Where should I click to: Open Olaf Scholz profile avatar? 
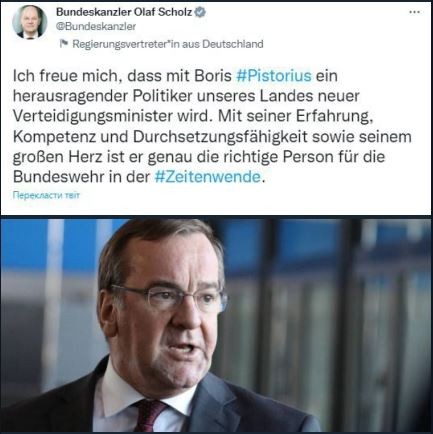pos(30,22)
